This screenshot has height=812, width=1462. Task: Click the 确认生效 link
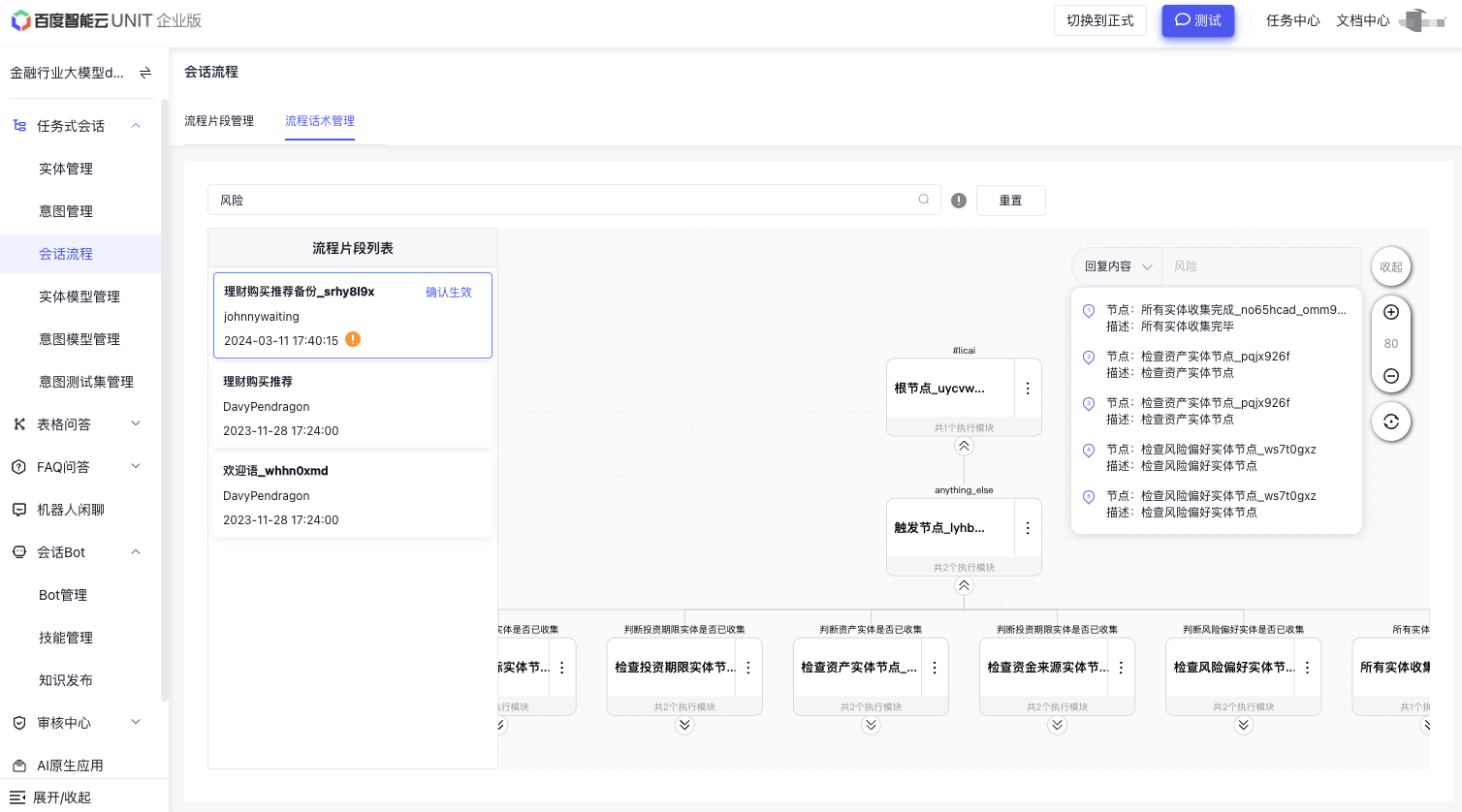[x=449, y=292]
